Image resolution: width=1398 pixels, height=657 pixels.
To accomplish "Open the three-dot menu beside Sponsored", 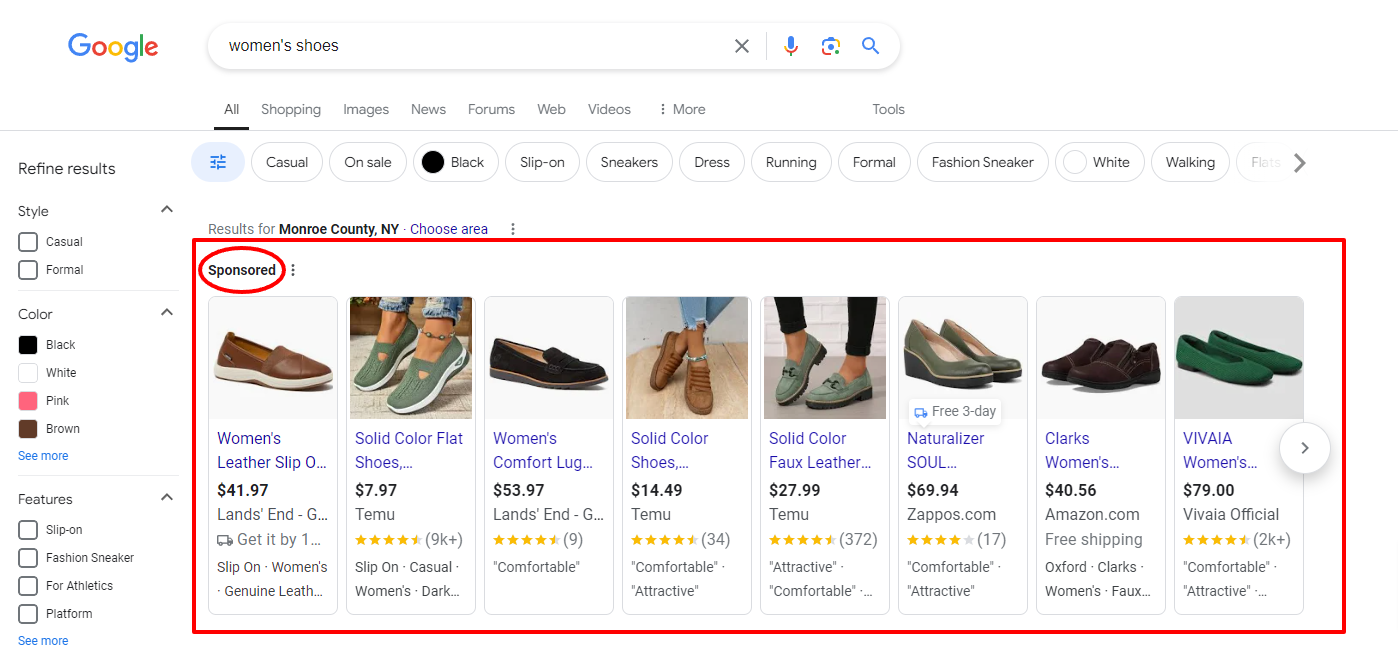I will pos(293,270).
